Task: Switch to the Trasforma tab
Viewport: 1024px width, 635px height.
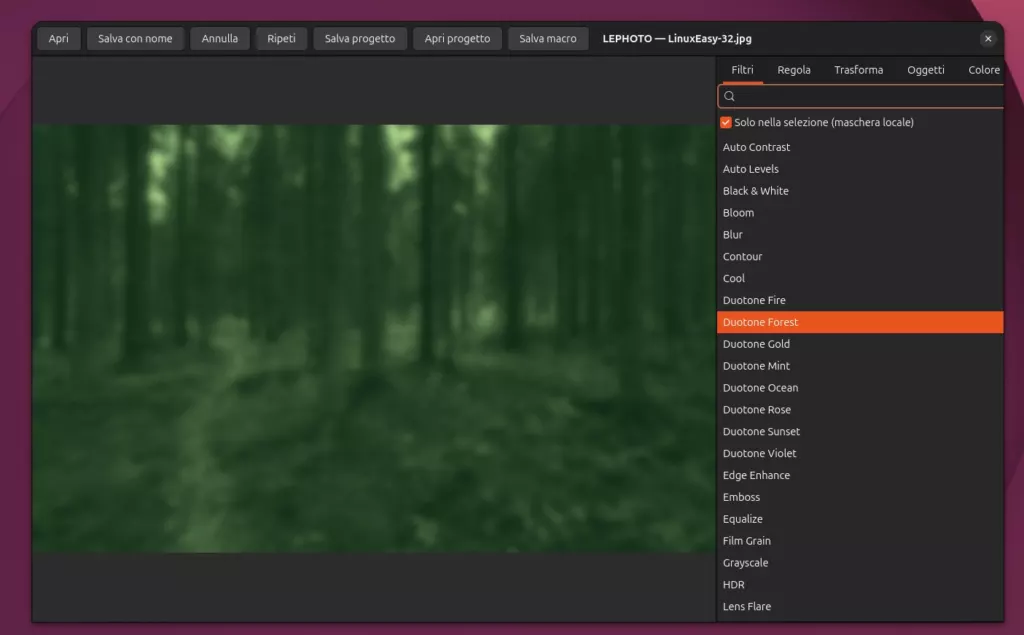Action: 858,70
